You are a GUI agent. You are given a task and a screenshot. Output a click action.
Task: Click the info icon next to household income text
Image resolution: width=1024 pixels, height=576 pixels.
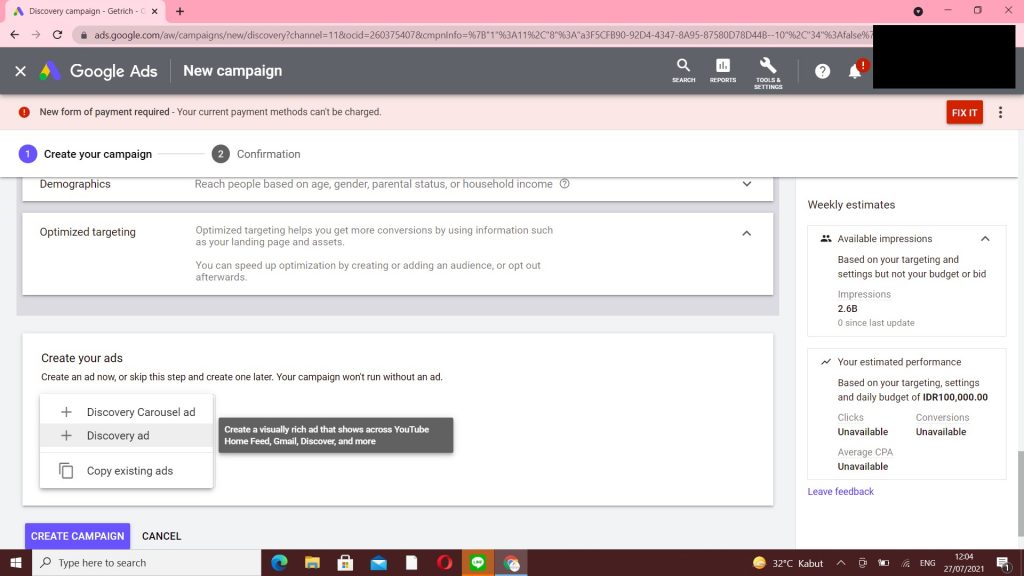(x=565, y=184)
